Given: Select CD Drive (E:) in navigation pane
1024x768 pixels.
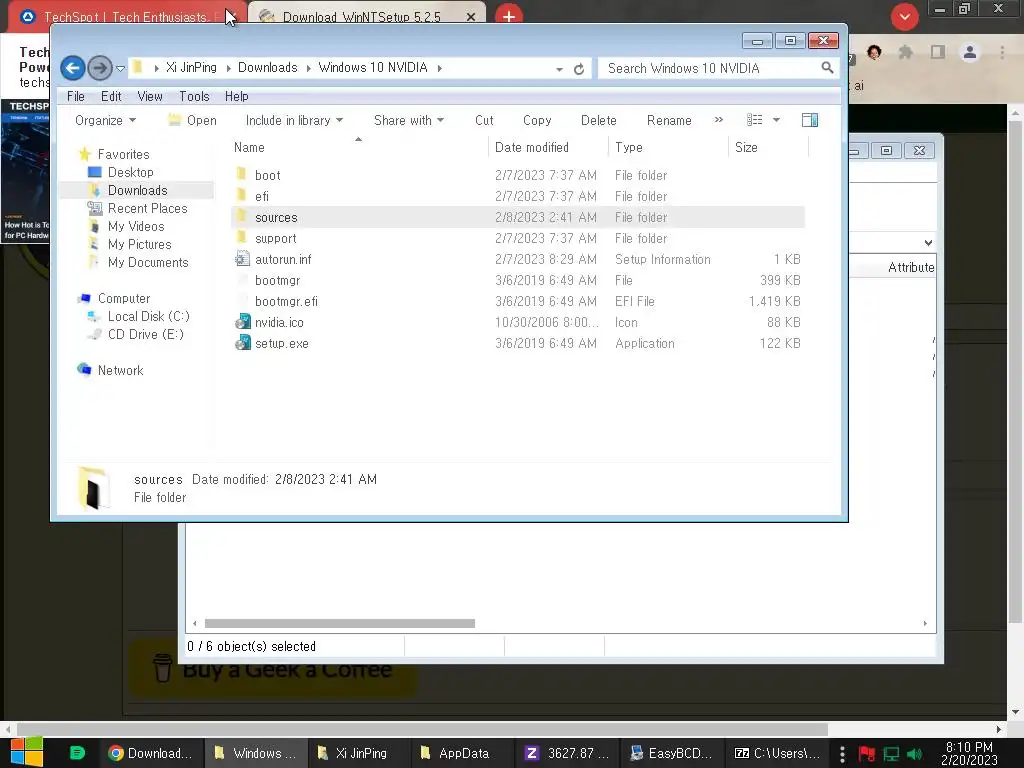Looking at the screenshot, I should (x=146, y=334).
